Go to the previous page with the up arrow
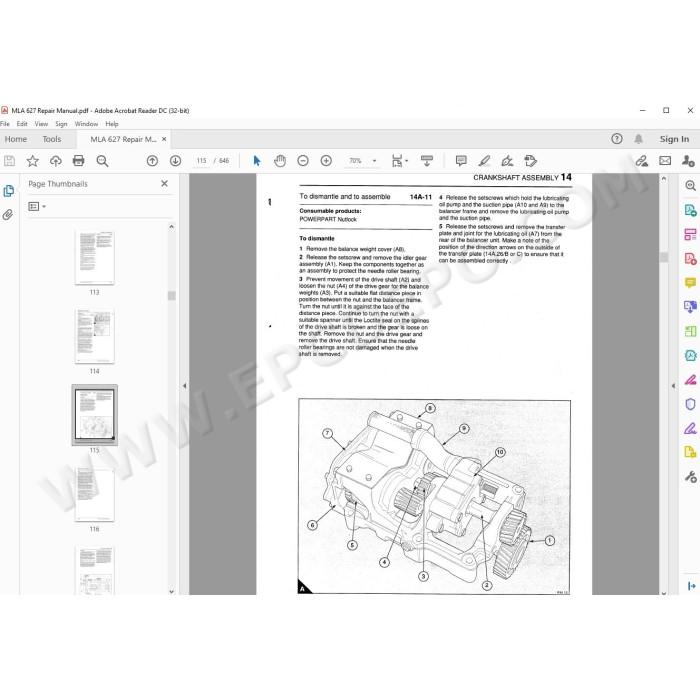 click(152, 161)
